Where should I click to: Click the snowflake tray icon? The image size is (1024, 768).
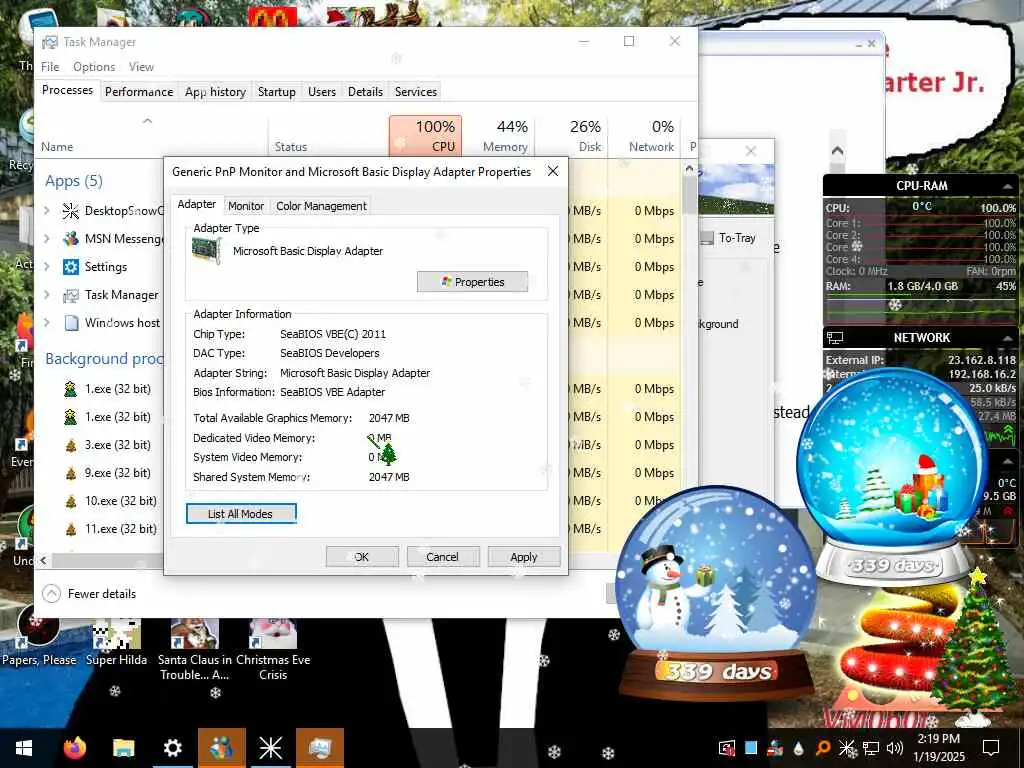tap(847, 748)
